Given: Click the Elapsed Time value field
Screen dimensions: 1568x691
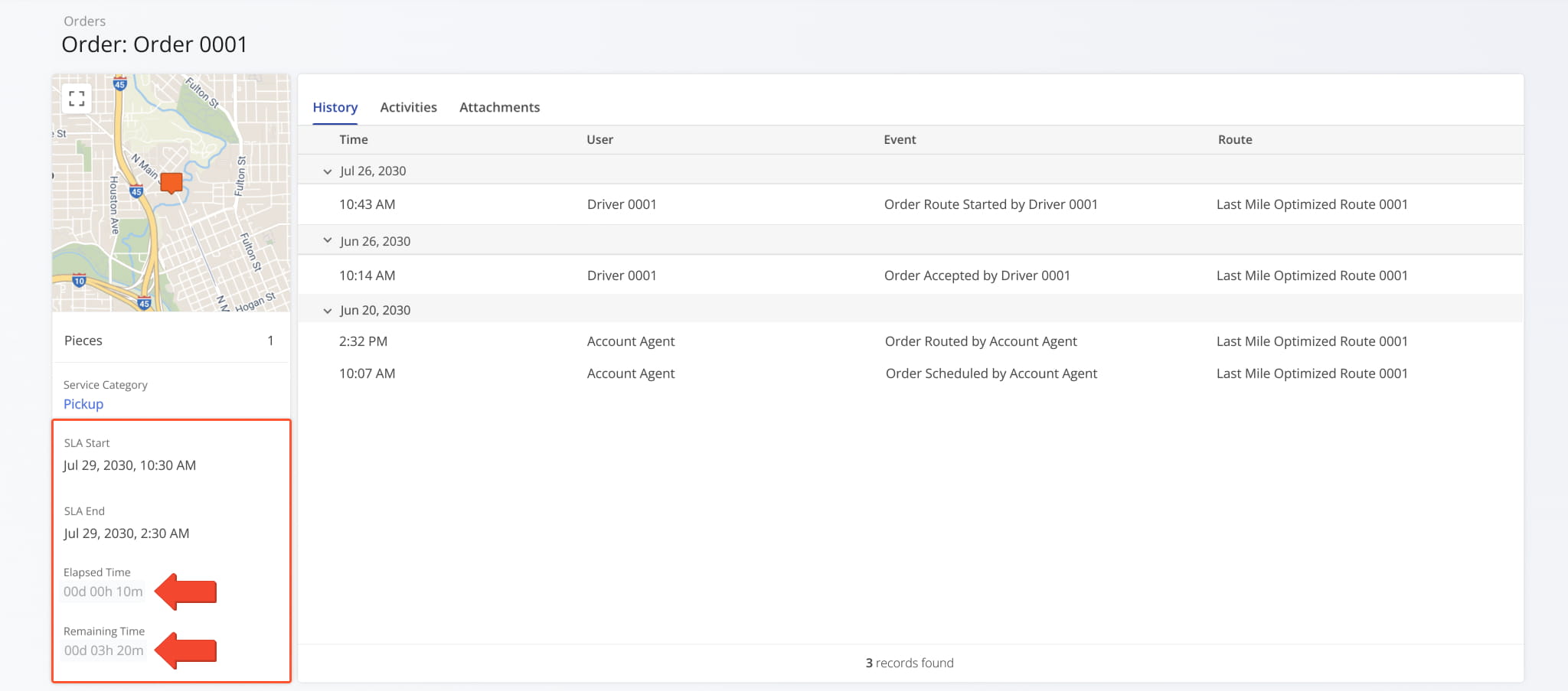Looking at the screenshot, I should click(103, 591).
